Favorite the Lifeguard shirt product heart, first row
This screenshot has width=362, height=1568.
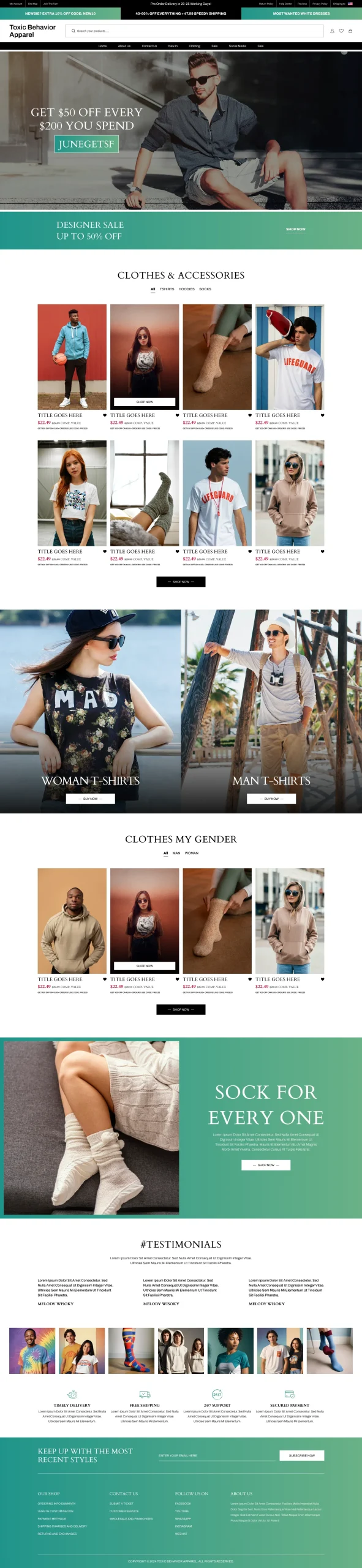point(322,415)
